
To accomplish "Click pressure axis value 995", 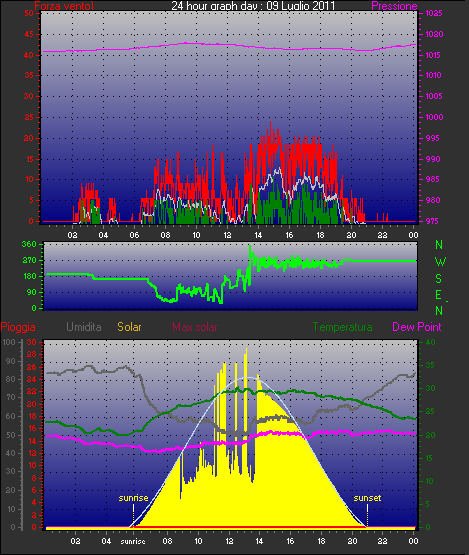I will (433, 138).
